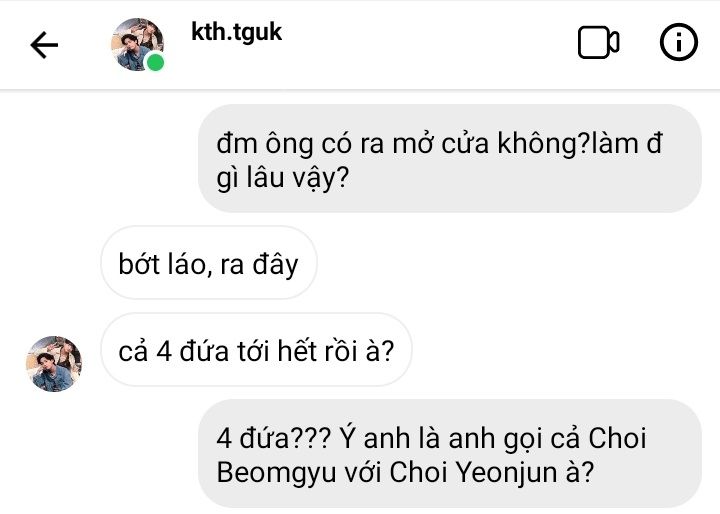
Task: Tap sender avatar beside the chat message
Action: (x=54, y=364)
